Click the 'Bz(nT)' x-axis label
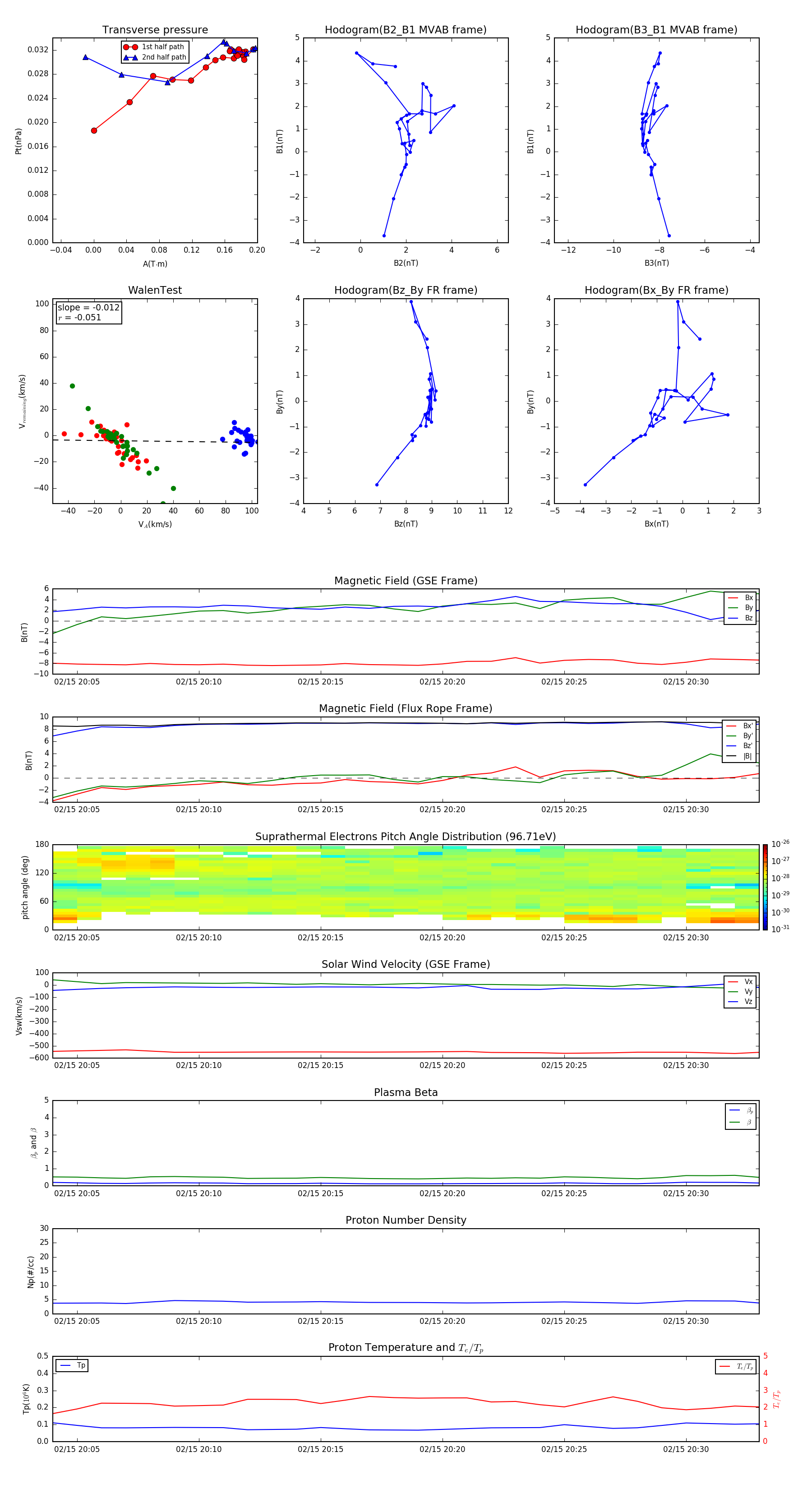 [x=406, y=524]
